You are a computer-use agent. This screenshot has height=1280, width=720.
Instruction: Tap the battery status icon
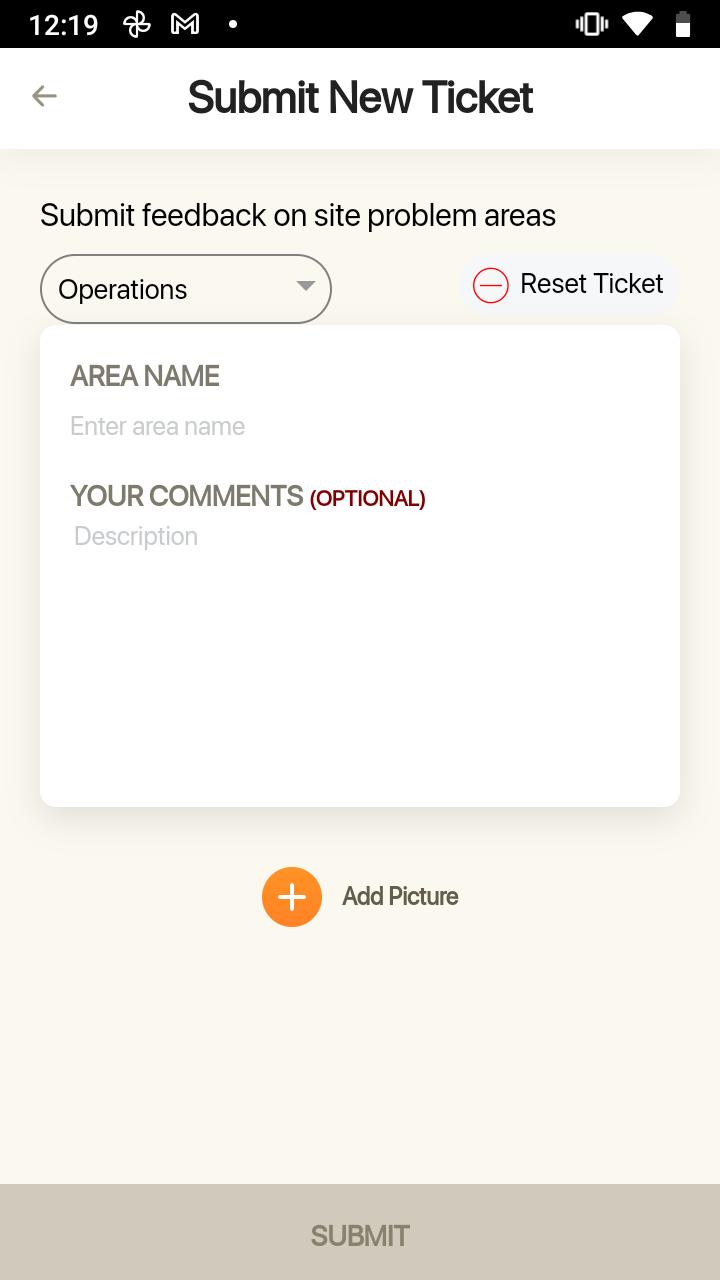tap(683, 24)
